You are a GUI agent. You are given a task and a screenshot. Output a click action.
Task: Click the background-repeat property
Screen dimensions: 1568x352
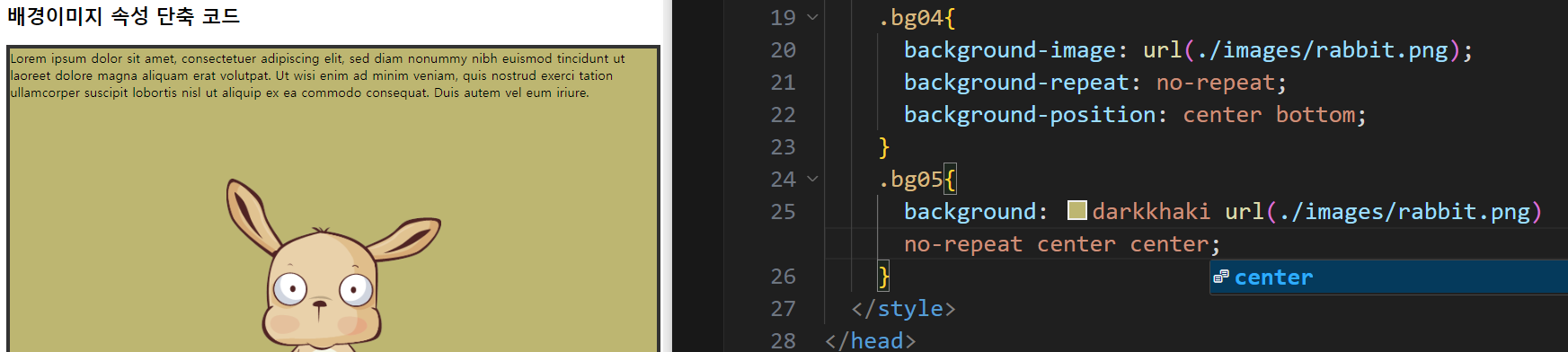pos(1016,82)
